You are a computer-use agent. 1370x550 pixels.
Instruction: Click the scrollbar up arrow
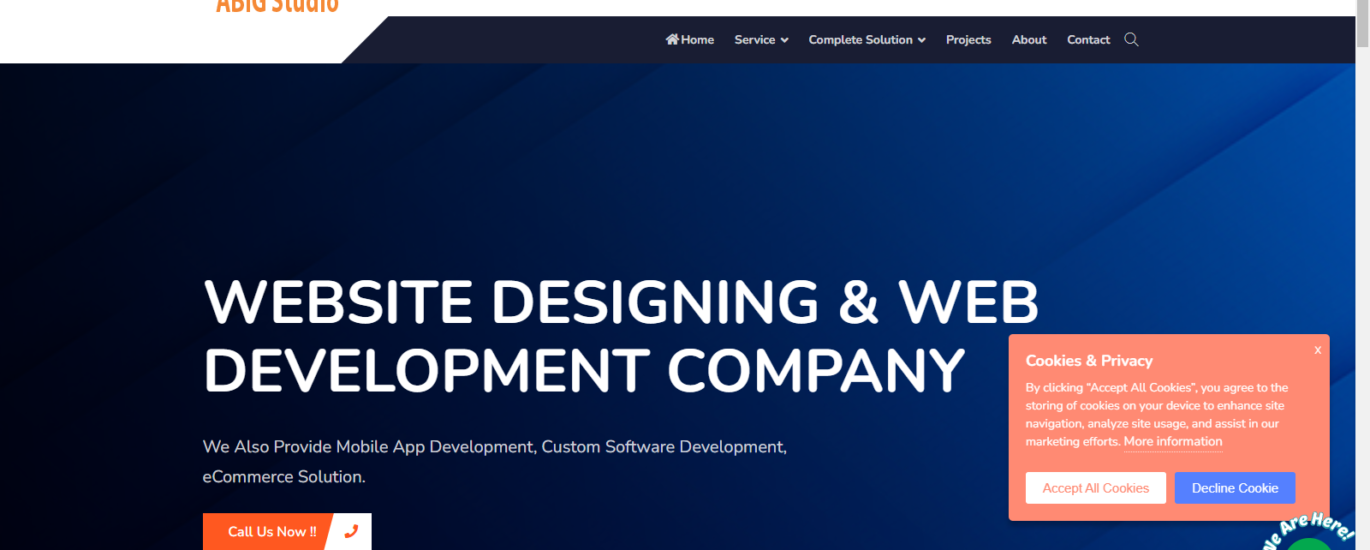tap(1361, 7)
